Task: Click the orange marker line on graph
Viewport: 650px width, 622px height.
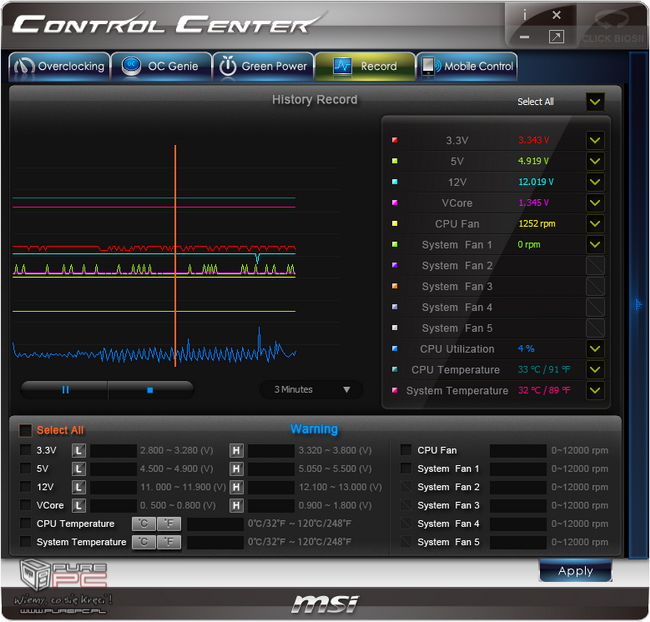Action: tap(175, 255)
